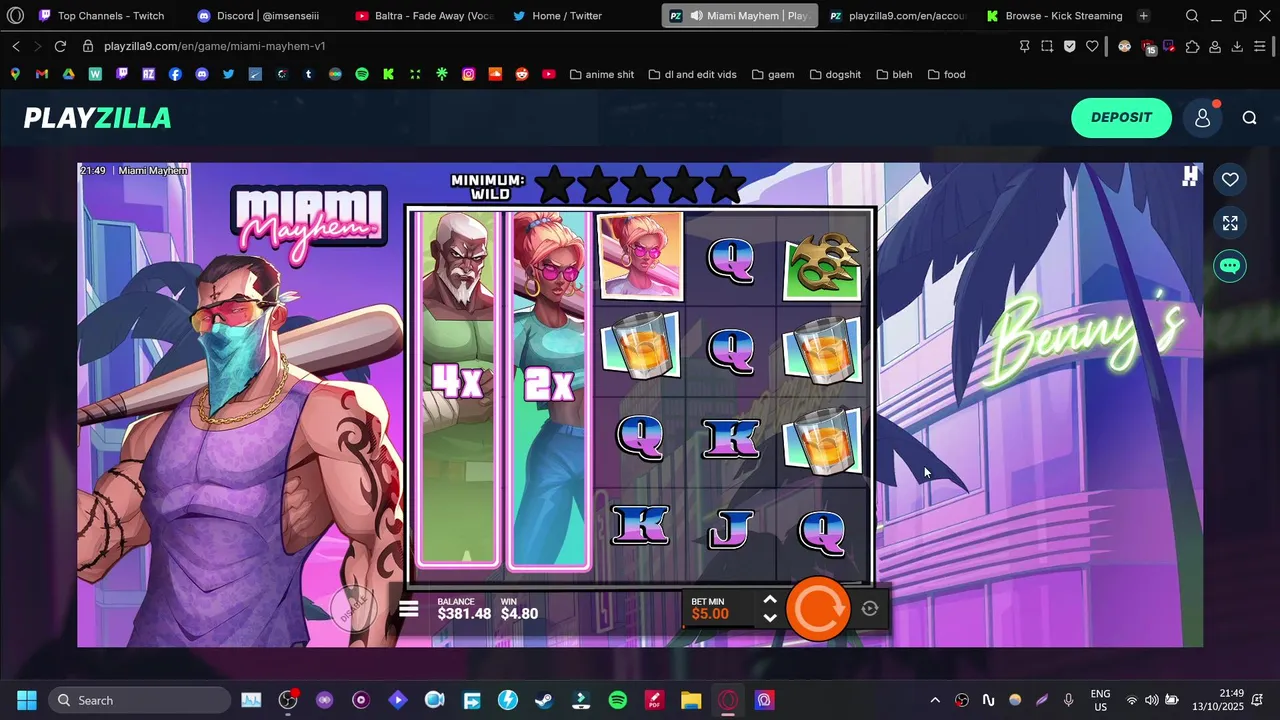This screenshot has width=1280, height=720.
Task: Enter fullscreen mode for the game
Action: tap(1230, 223)
